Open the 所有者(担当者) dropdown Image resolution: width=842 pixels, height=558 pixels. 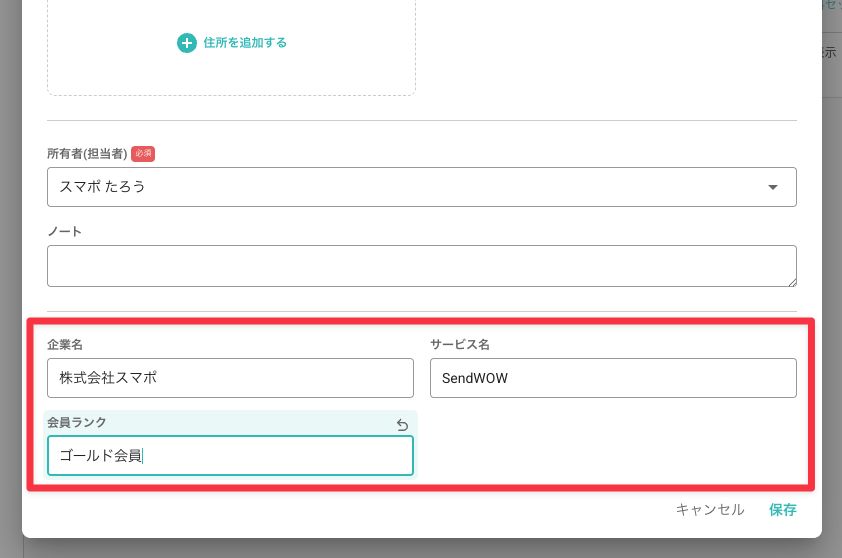(x=422, y=187)
